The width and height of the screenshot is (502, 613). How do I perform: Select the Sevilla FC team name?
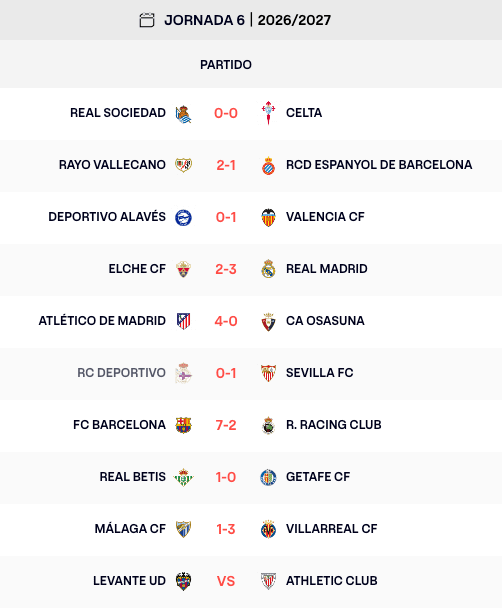click(319, 373)
